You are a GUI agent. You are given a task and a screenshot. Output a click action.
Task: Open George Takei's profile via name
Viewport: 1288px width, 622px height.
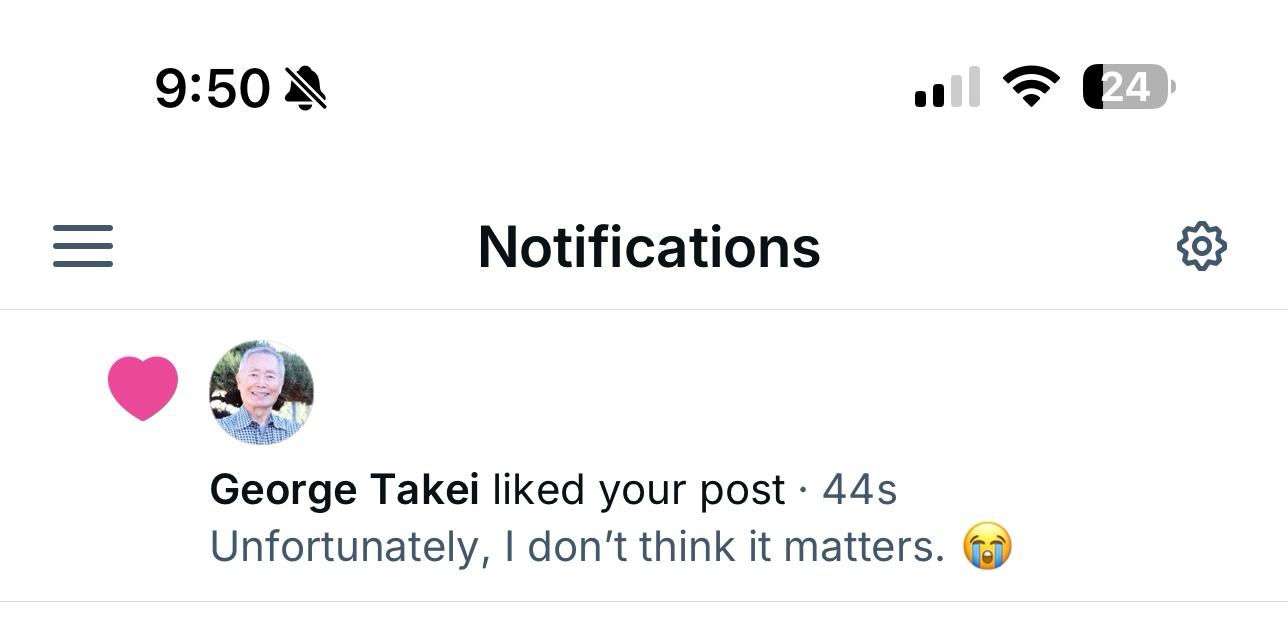pos(344,490)
